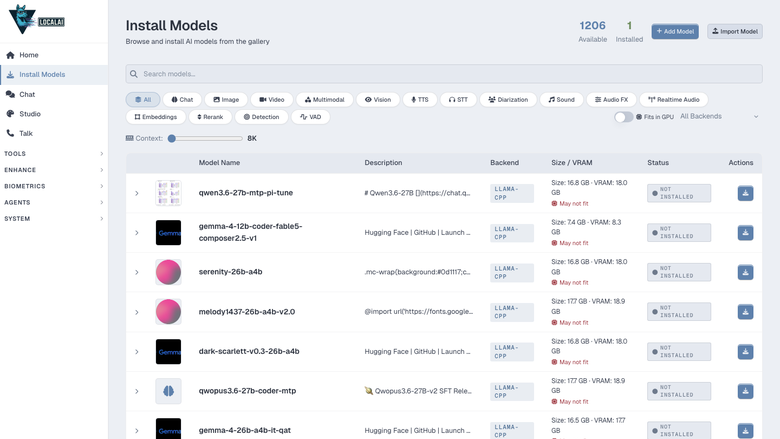
Task: Open the Chat sidebar icon
Action: click(x=10, y=94)
